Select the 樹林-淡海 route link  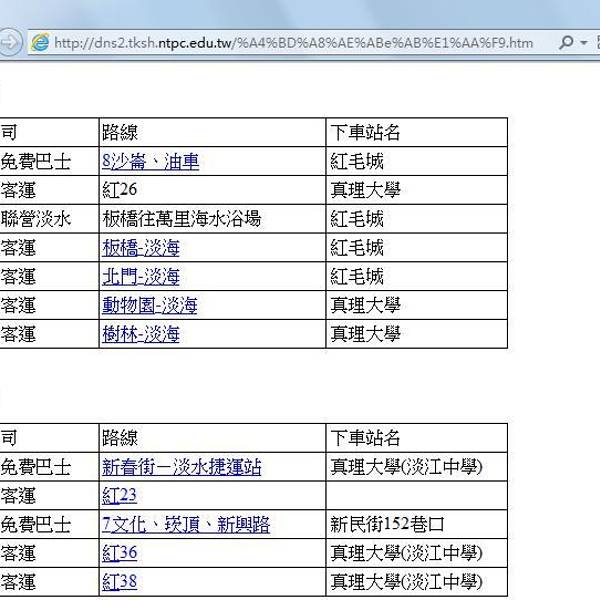point(141,335)
